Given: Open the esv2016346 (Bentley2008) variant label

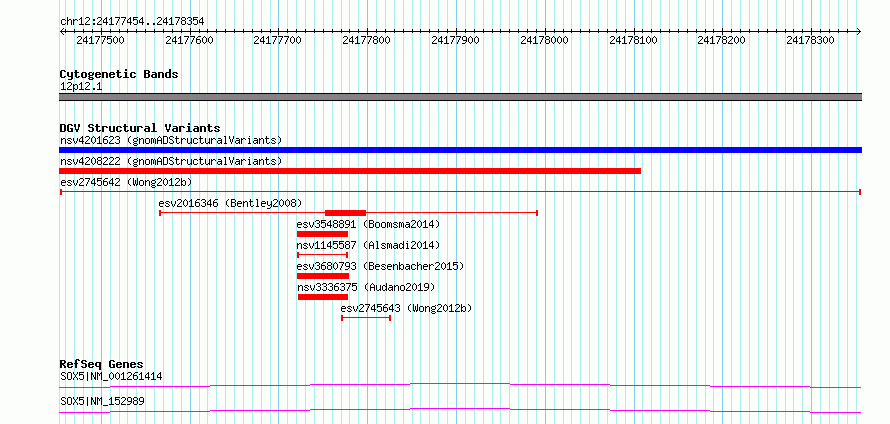Looking at the screenshot, I should (230, 203).
